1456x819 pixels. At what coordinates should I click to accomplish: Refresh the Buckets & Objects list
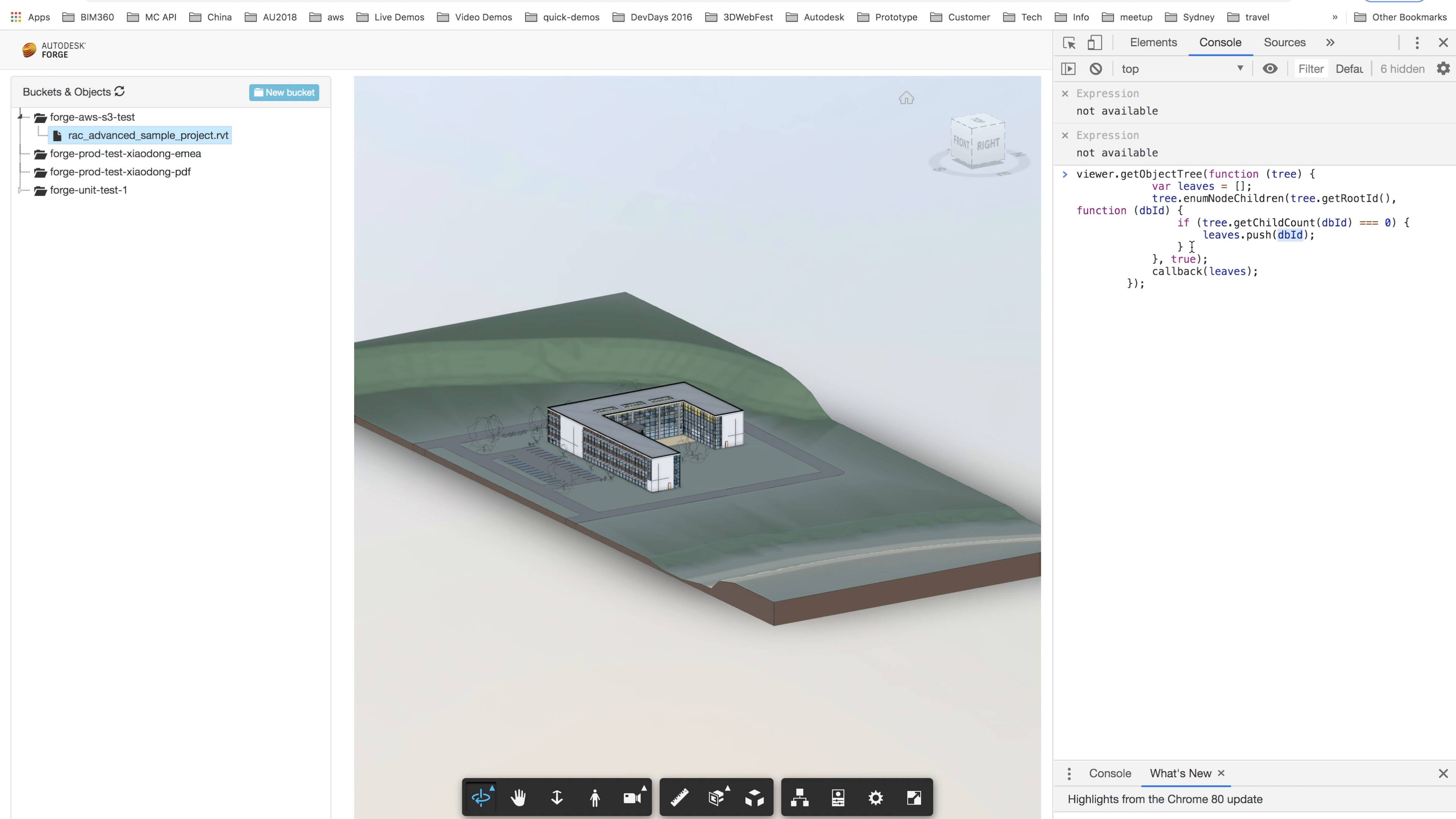coord(119,91)
